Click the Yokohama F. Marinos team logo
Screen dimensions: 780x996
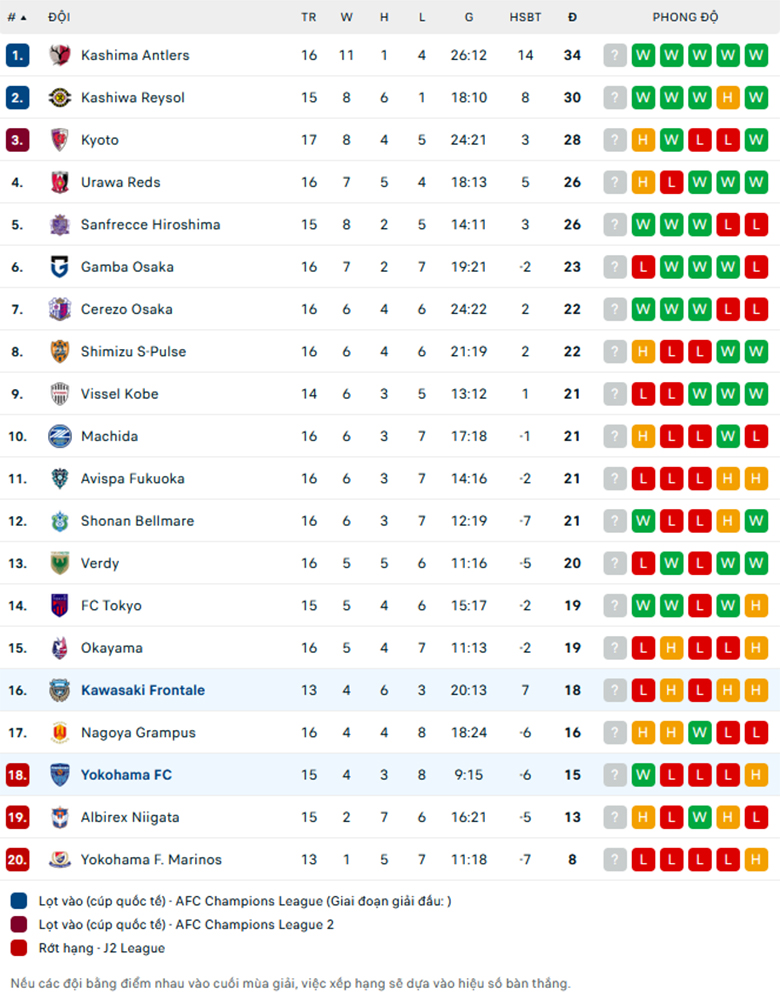click(x=60, y=859)
